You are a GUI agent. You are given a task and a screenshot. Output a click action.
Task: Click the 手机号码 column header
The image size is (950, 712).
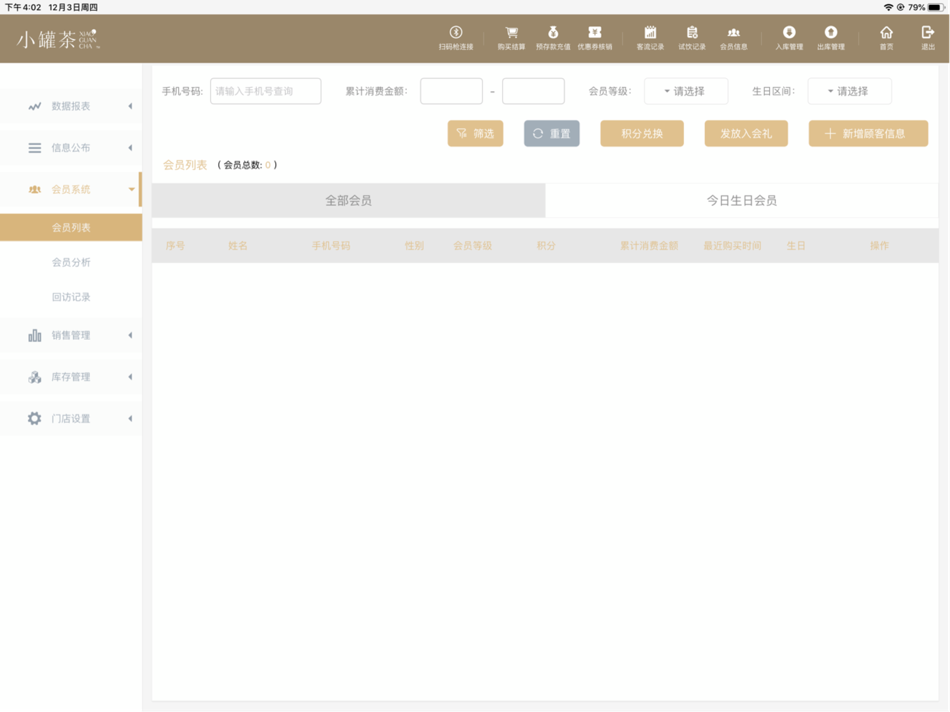pos(331,245)
